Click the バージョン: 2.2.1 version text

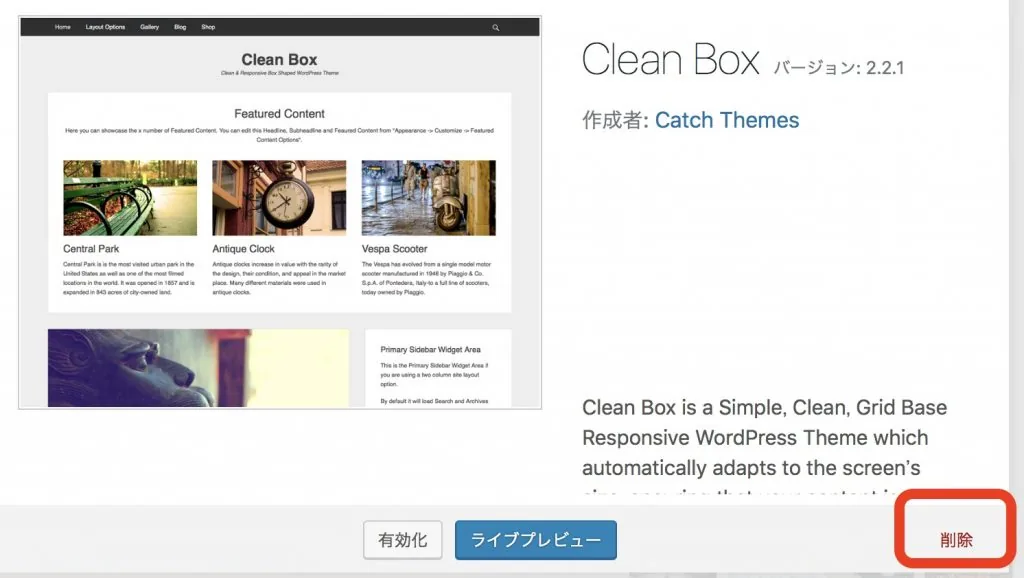point(839,68)
